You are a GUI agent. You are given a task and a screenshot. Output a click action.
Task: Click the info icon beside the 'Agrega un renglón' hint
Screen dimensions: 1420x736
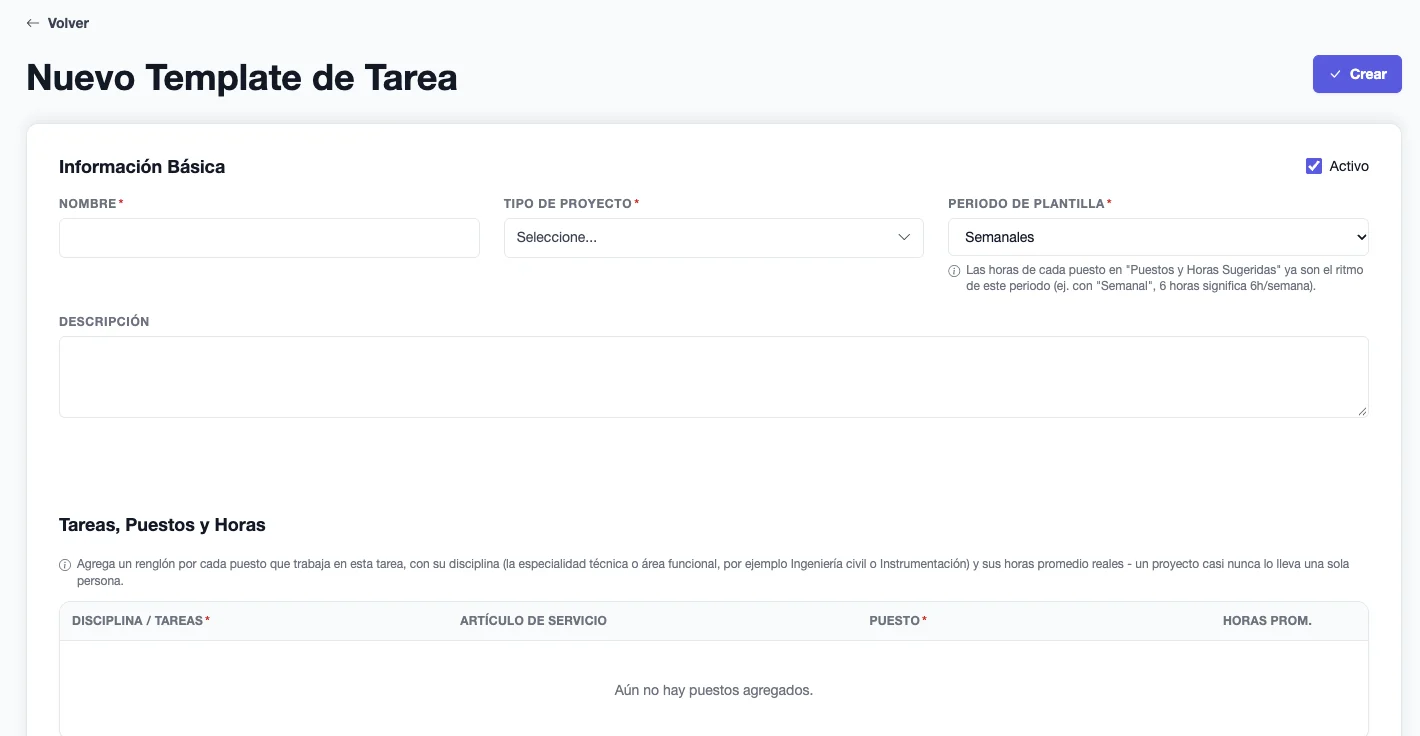(x=65, y=565)
